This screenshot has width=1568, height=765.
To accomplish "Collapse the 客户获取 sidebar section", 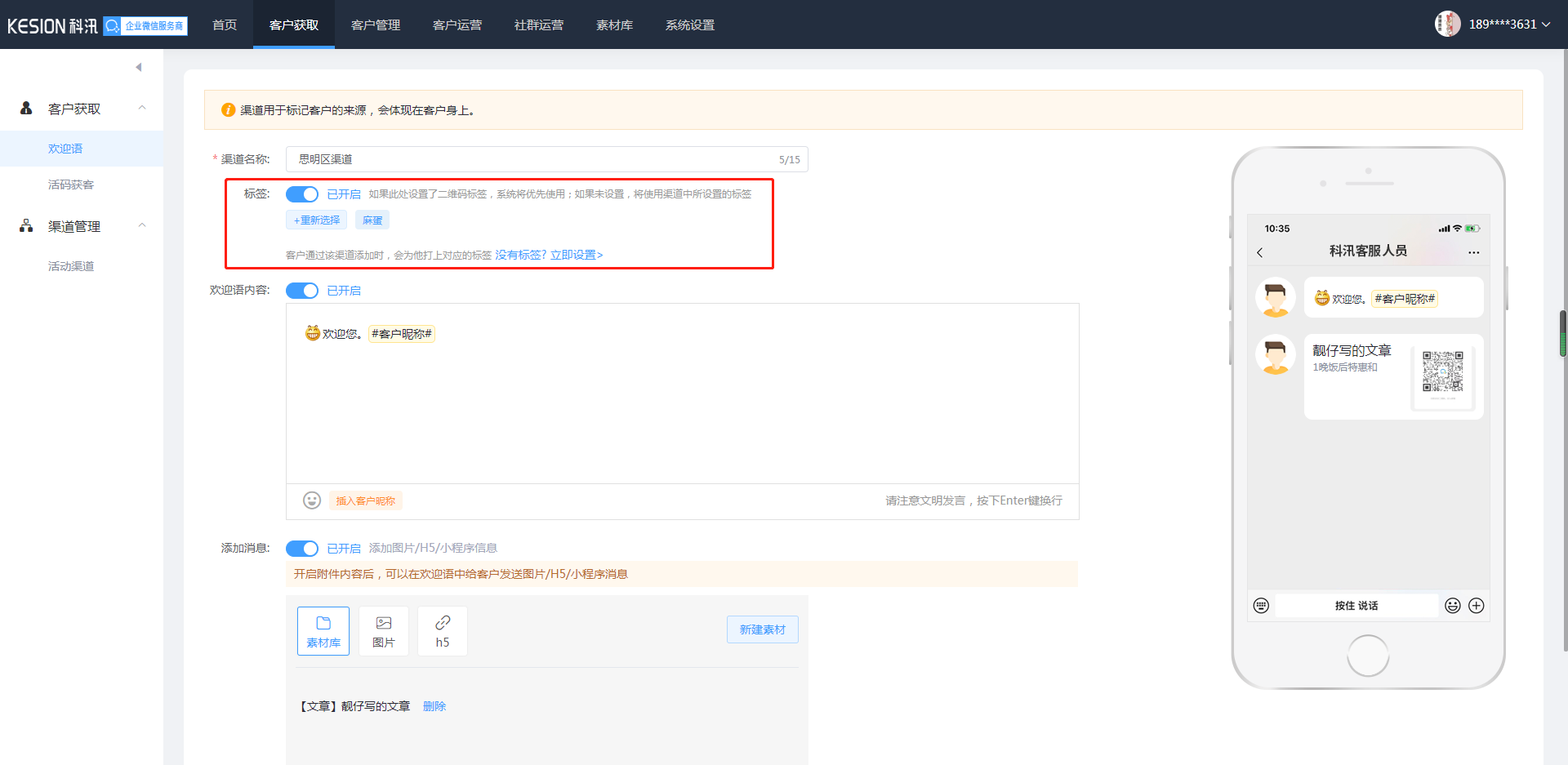I will click(x=142, y=109).
